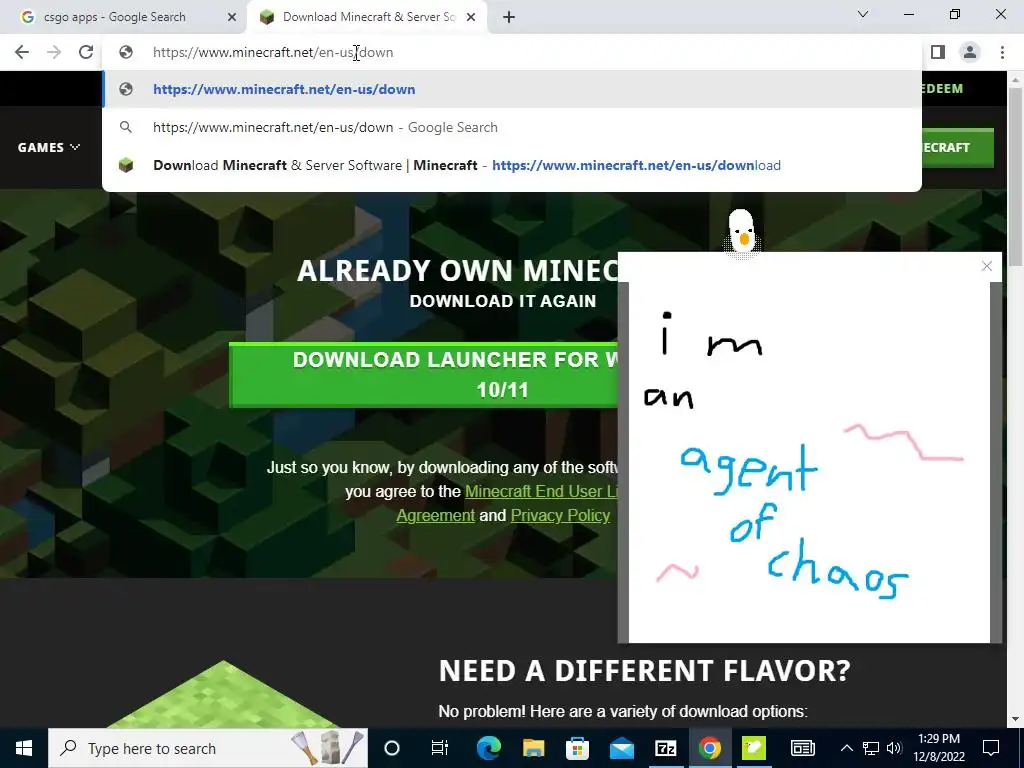Open the news widget icon on the taskbar
The width and height of the screenshot is (1024, 768).
pos(803,748)
